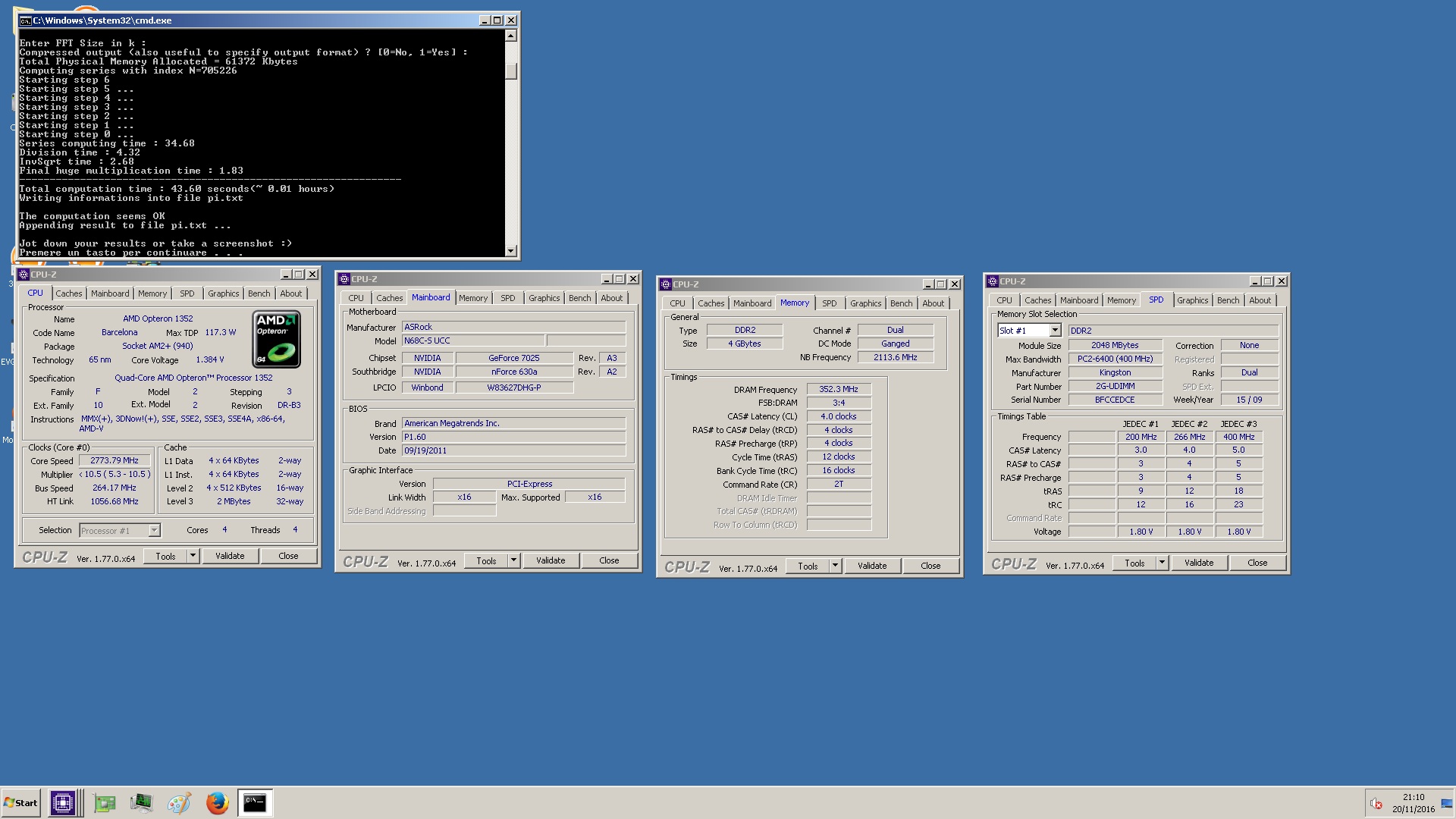Switch to Caches tab in CPU window
This screenshot has width=1456, height=819.
(x=68, y=293)
